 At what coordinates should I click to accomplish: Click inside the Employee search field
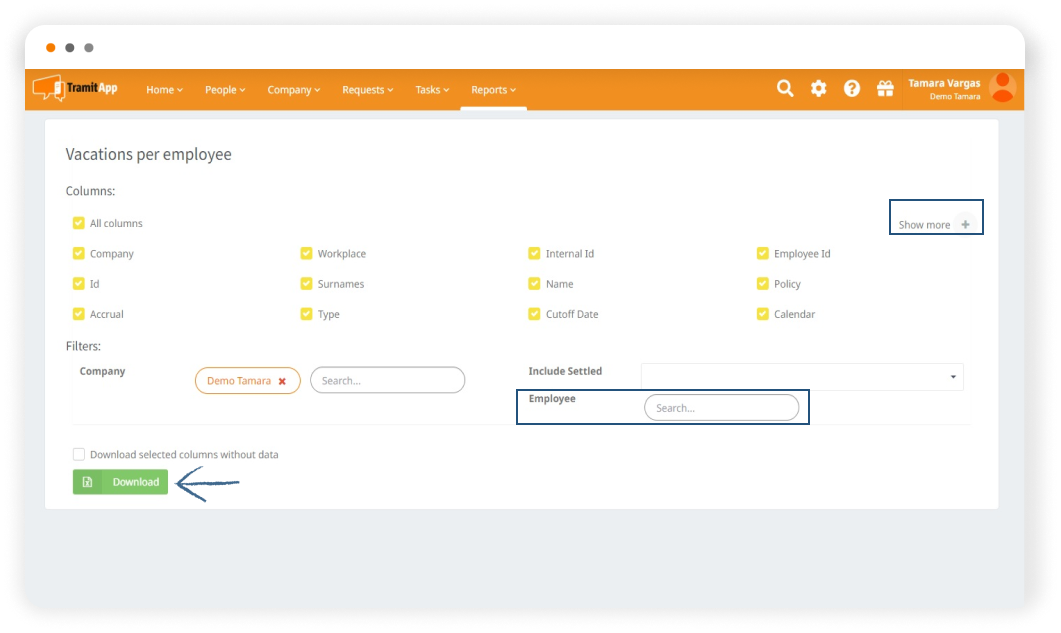721,408
